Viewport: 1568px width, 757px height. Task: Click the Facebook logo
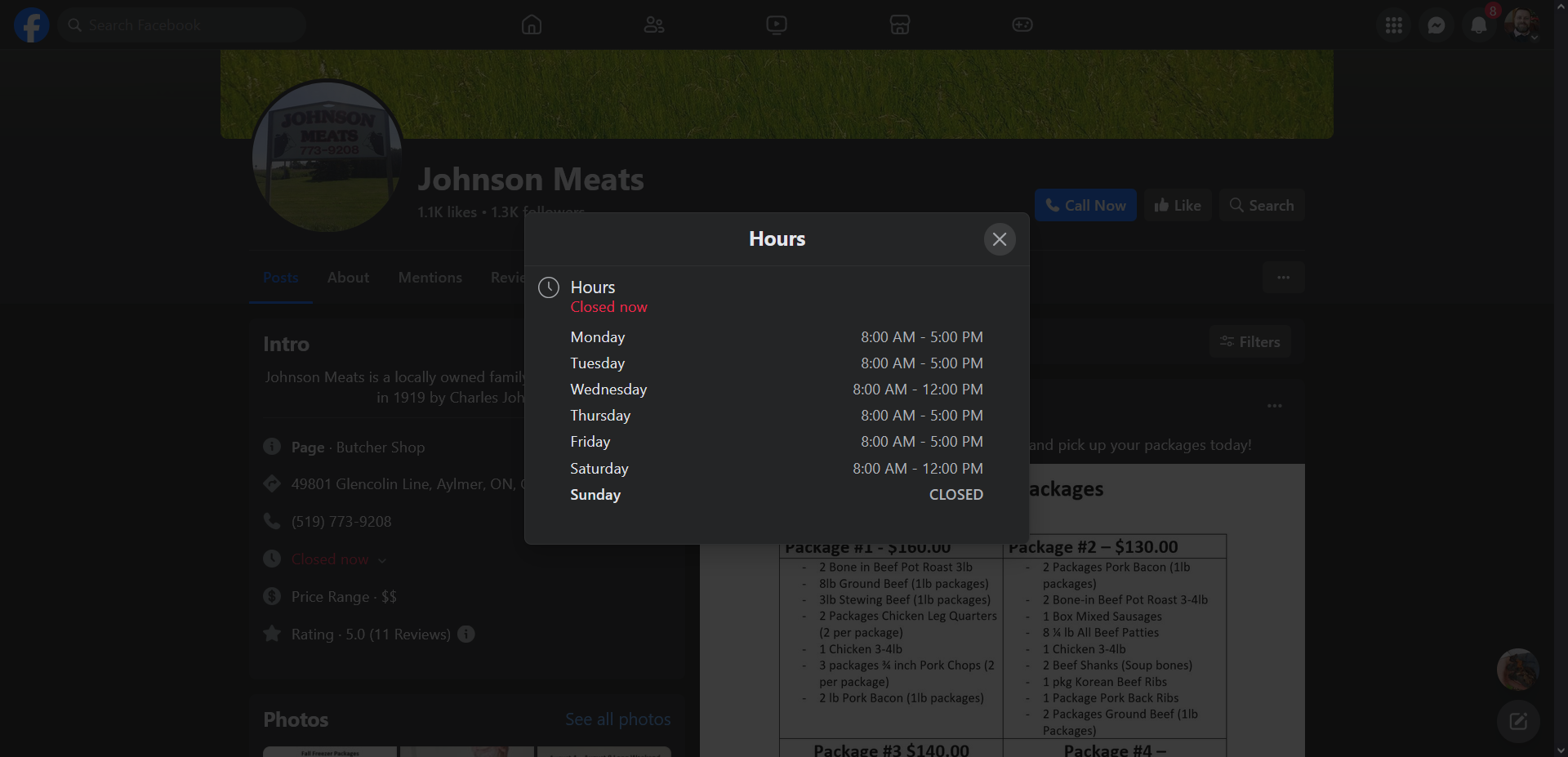32,24
